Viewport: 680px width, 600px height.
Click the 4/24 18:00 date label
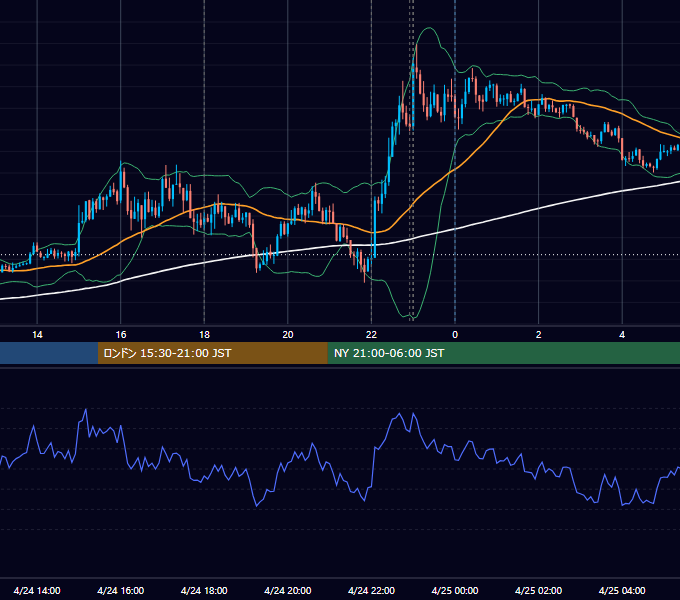204,590
